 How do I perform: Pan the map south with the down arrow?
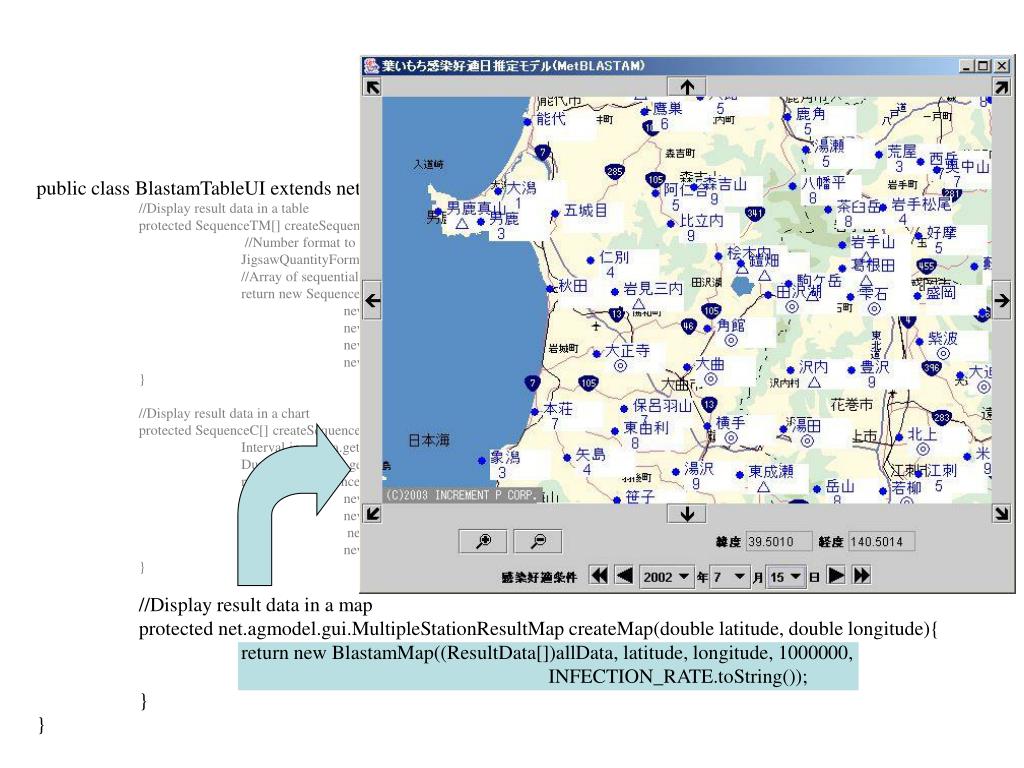coord(686,514)
